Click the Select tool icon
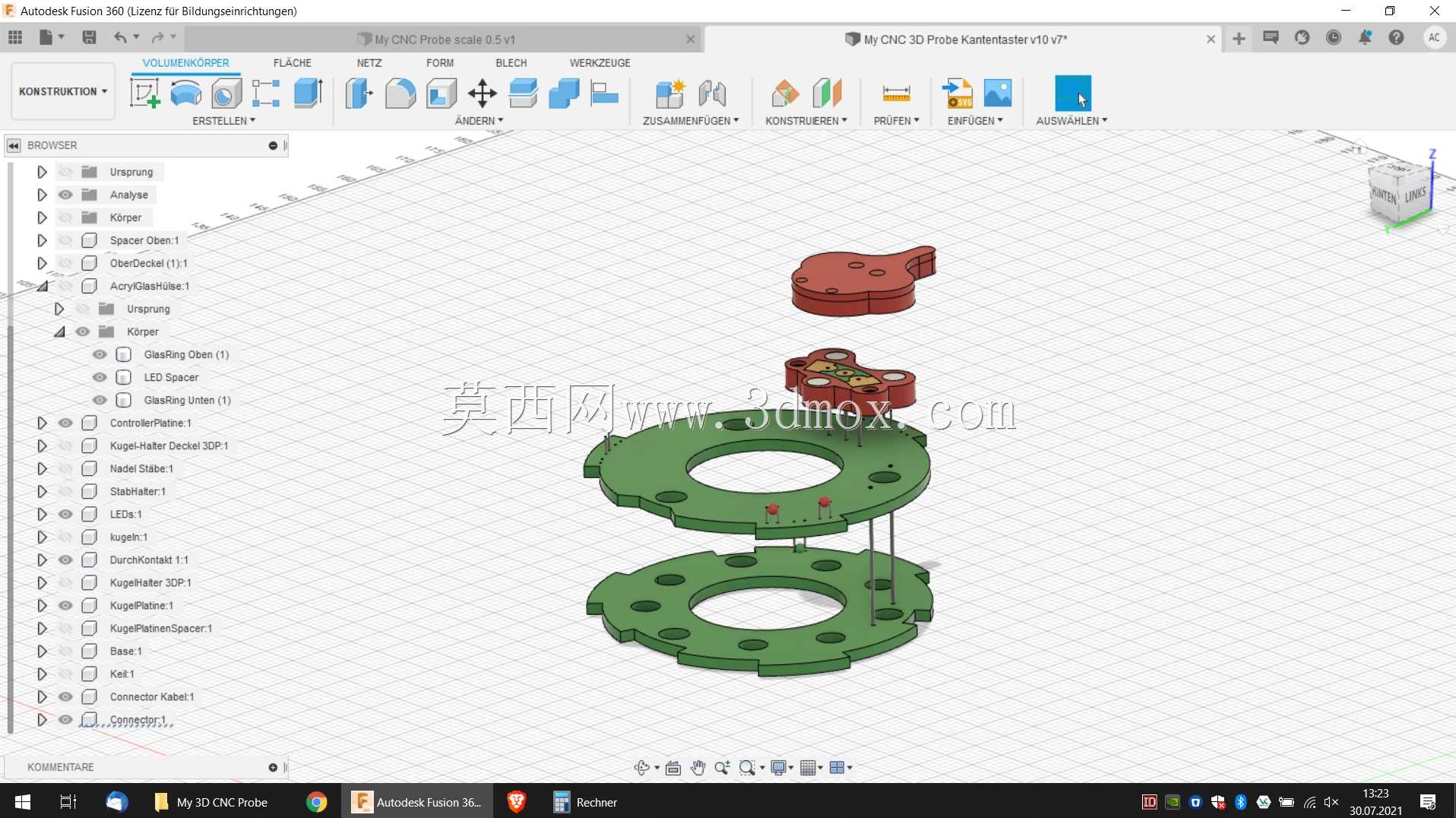The image size is (1456, 818). click(x=1072, y=94)
